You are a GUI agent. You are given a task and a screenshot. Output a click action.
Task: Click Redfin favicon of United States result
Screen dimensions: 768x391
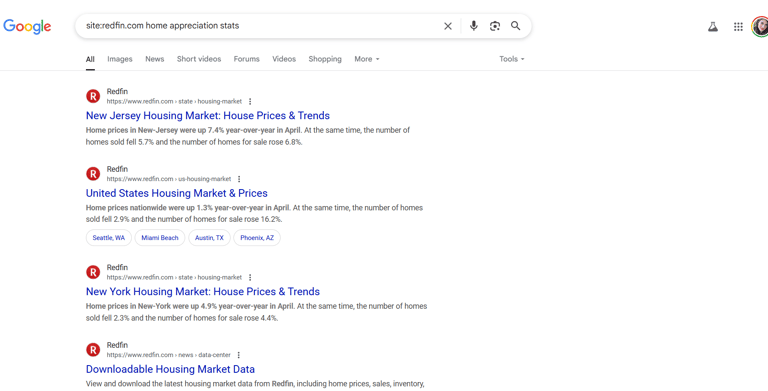(93, 173)
